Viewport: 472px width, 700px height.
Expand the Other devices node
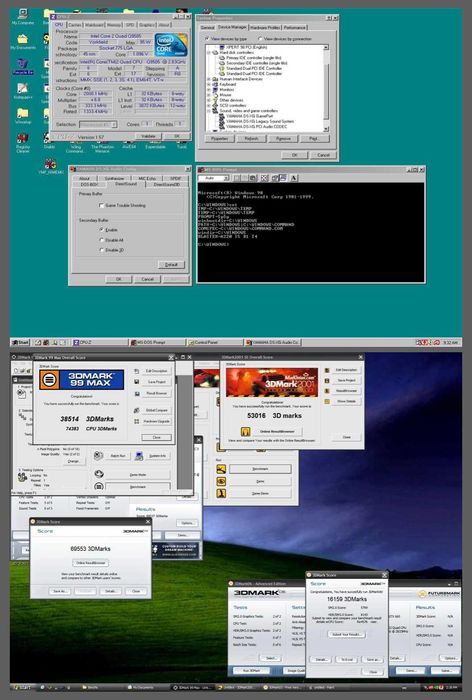point(209,100)
